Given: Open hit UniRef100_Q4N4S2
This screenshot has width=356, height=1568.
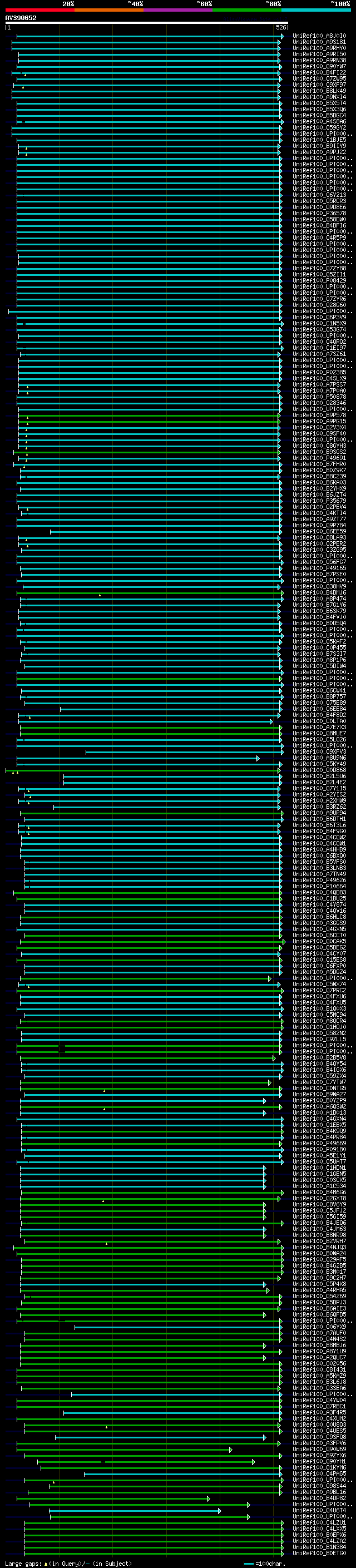Looking at the screenshot, I should [x=319, y=1339].
